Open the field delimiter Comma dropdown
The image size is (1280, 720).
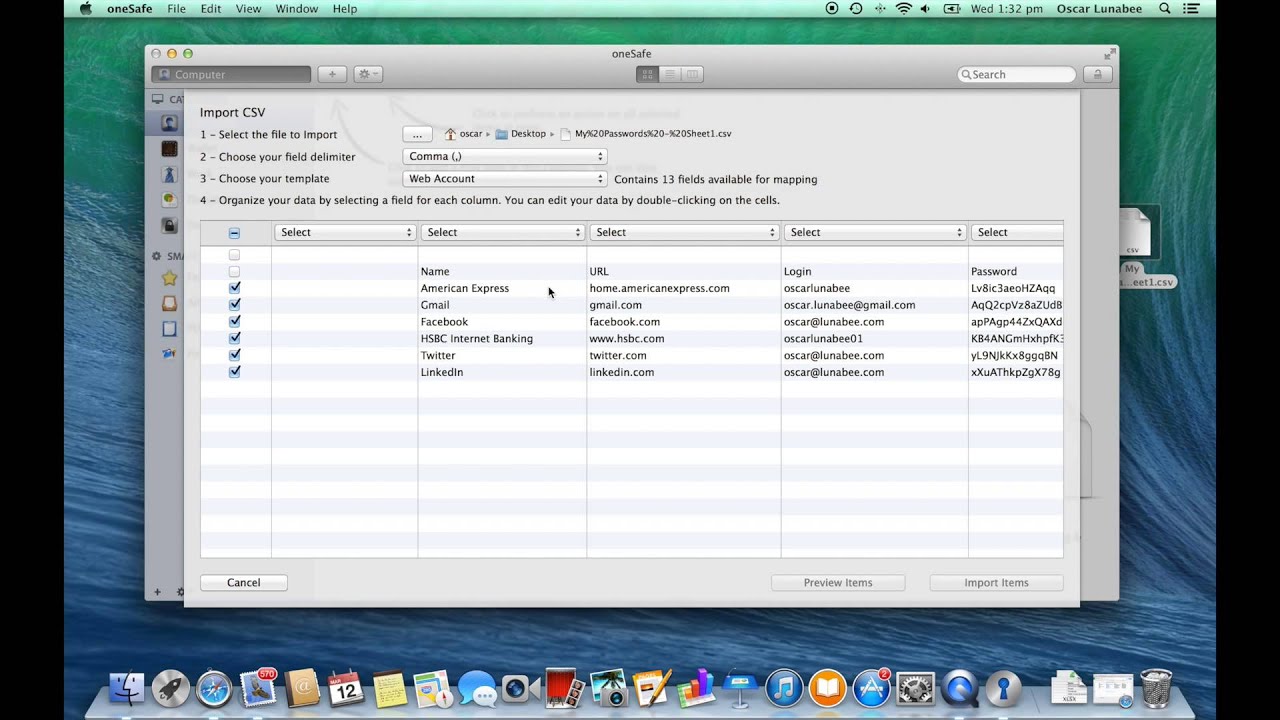click(505, 157)
